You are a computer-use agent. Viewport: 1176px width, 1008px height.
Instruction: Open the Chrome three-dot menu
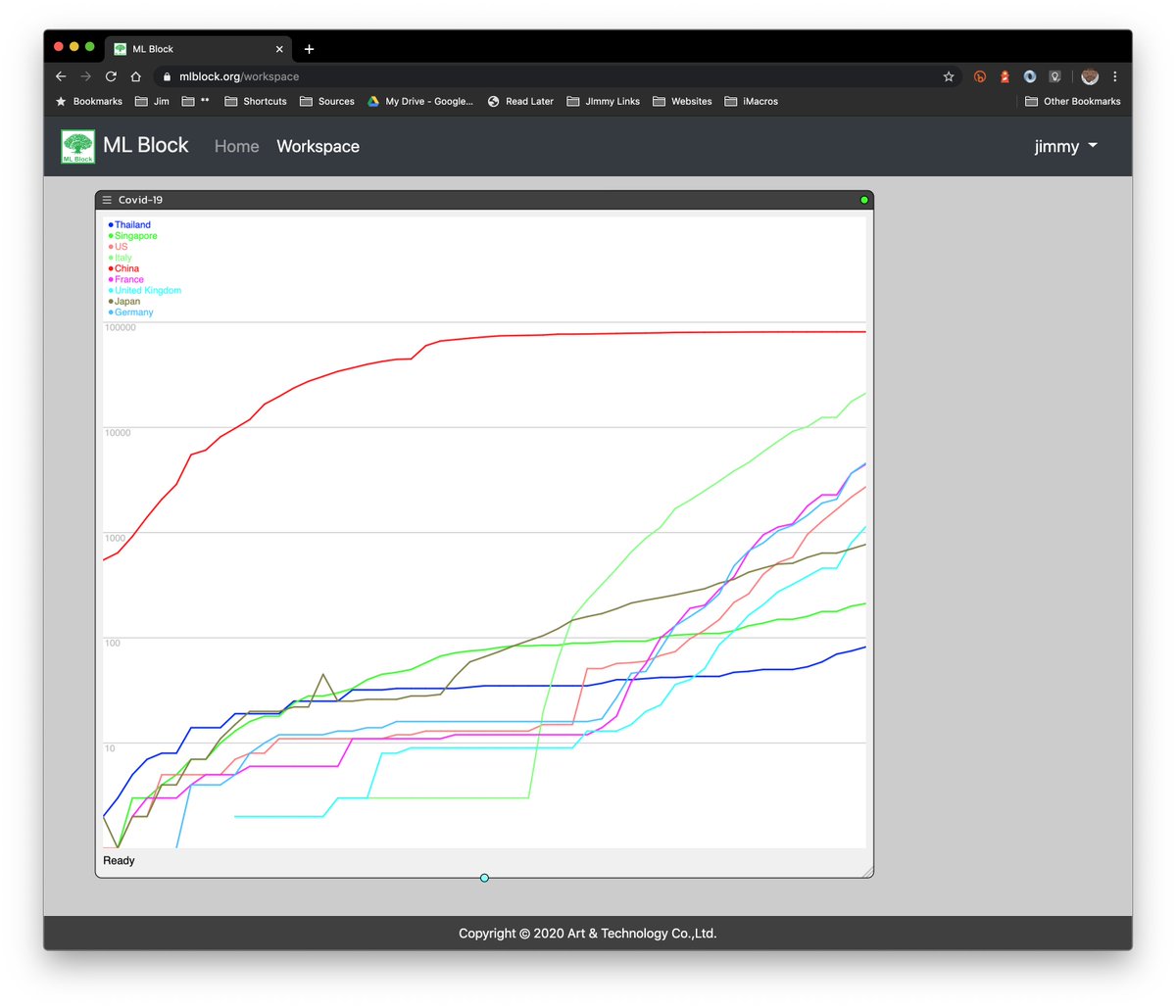1115,76
